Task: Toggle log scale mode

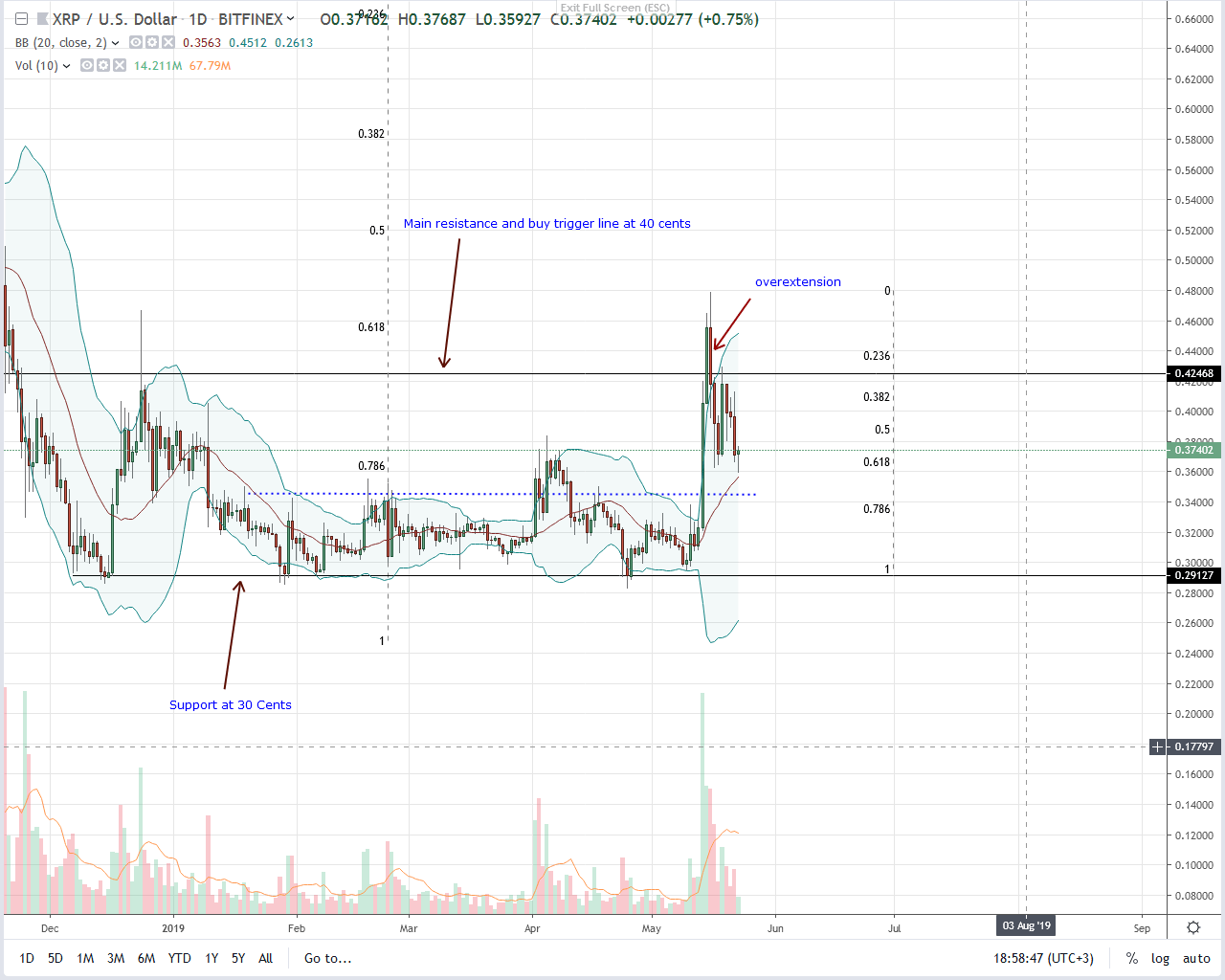Action: (x=1160, y=958)
